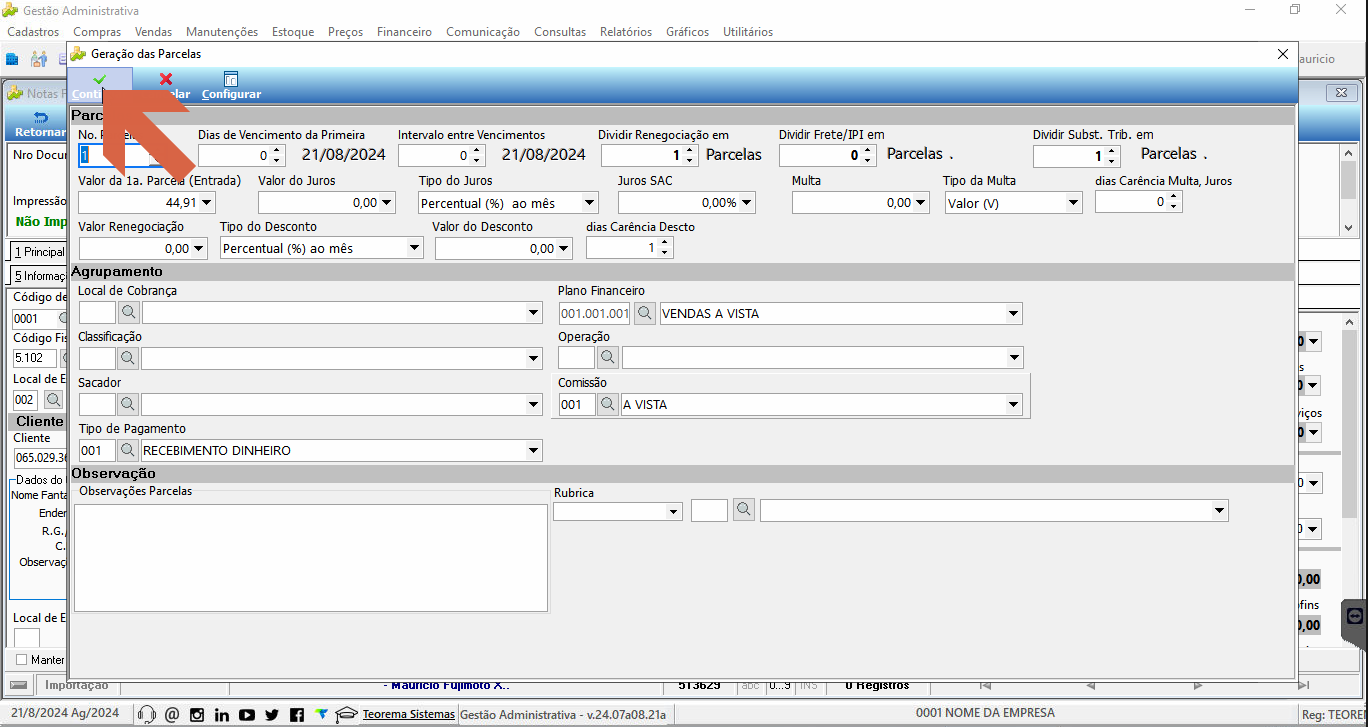Open the YouTube icon in status bar
This screenshot has width=1368, height=727.
tap(247, 714)
